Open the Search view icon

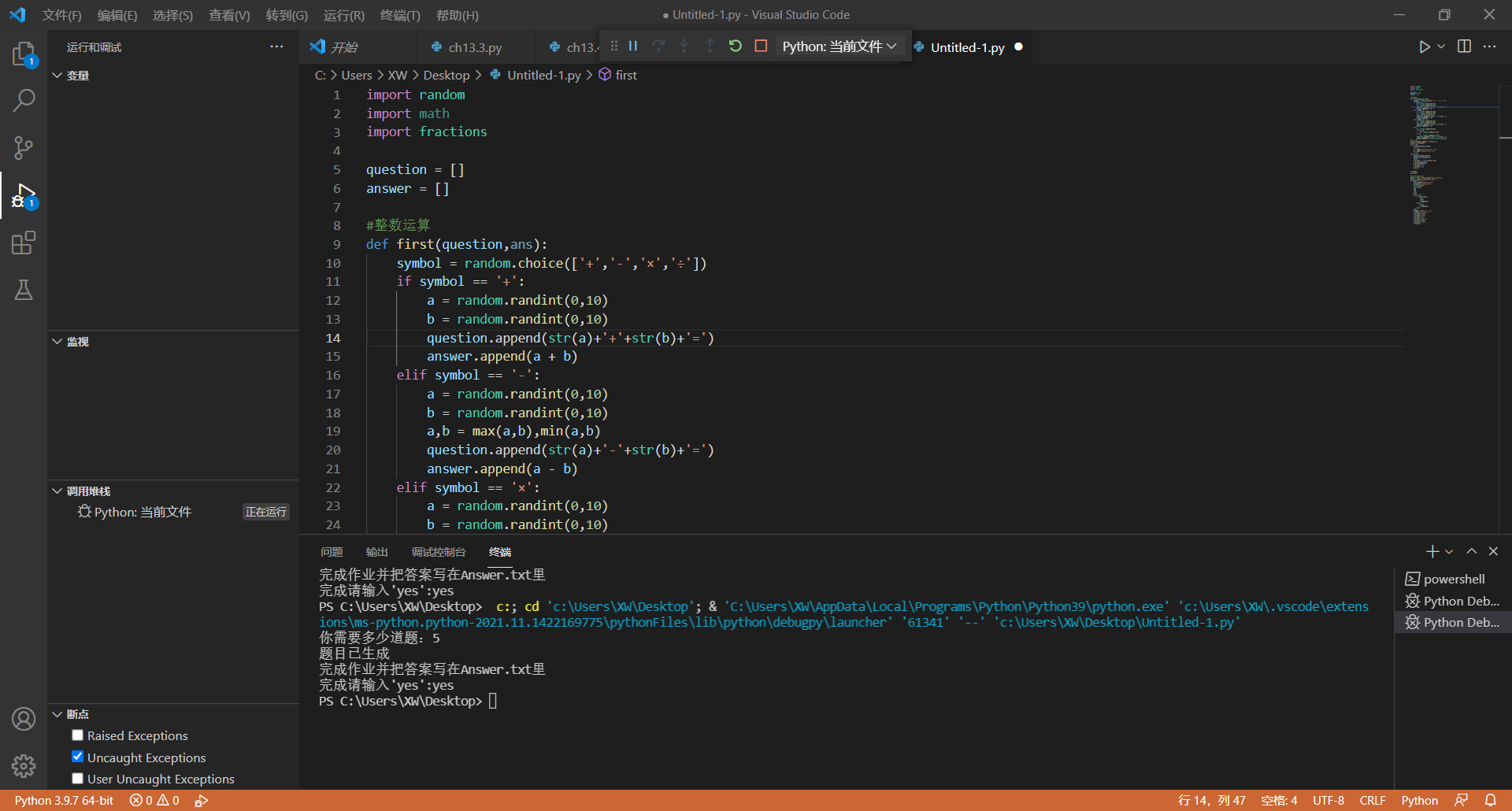(24, 101)
